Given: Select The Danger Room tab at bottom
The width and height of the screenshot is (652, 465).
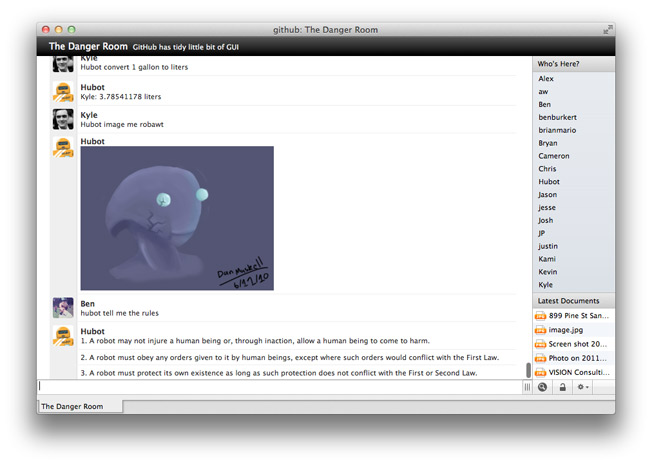Looking at the screenshot, I should click(x=80, y=406).
